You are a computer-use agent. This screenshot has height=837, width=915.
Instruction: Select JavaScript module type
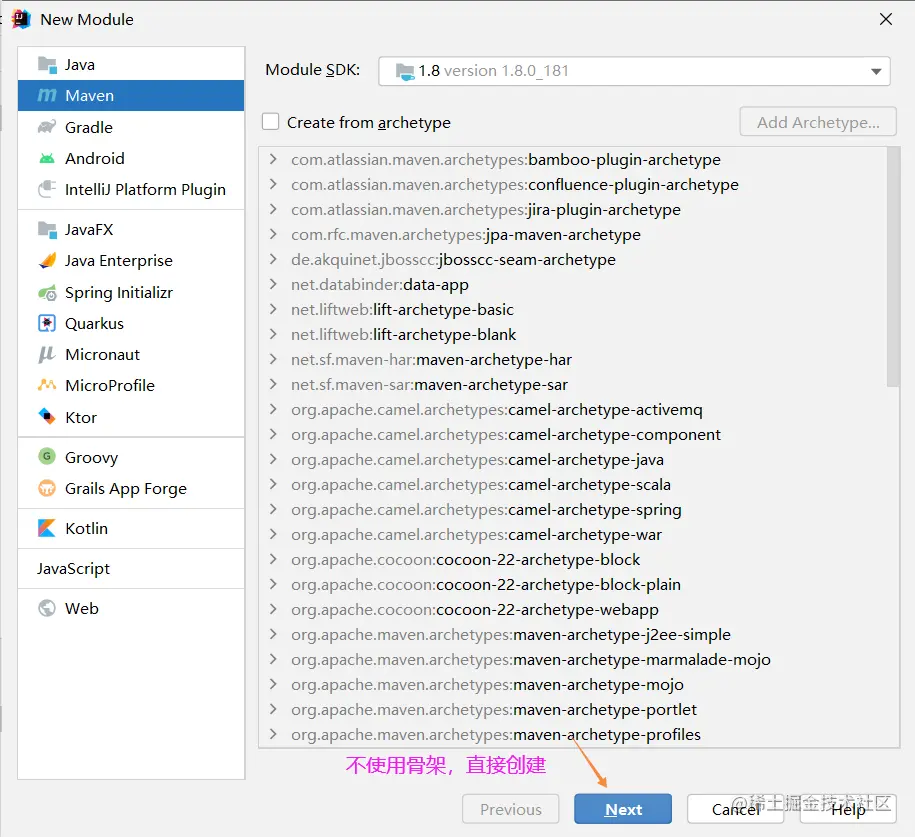(x=131, y=569)
